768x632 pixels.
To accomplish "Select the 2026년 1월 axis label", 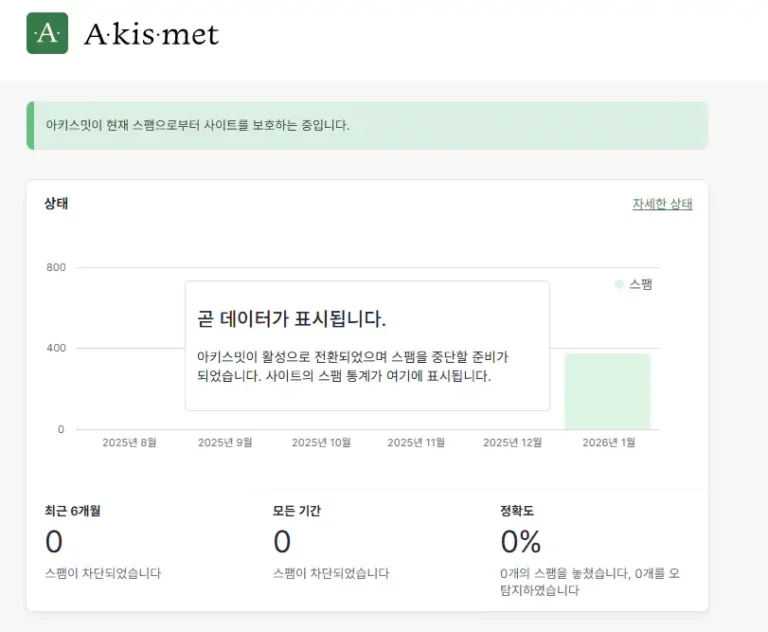I will click(608, 443).
